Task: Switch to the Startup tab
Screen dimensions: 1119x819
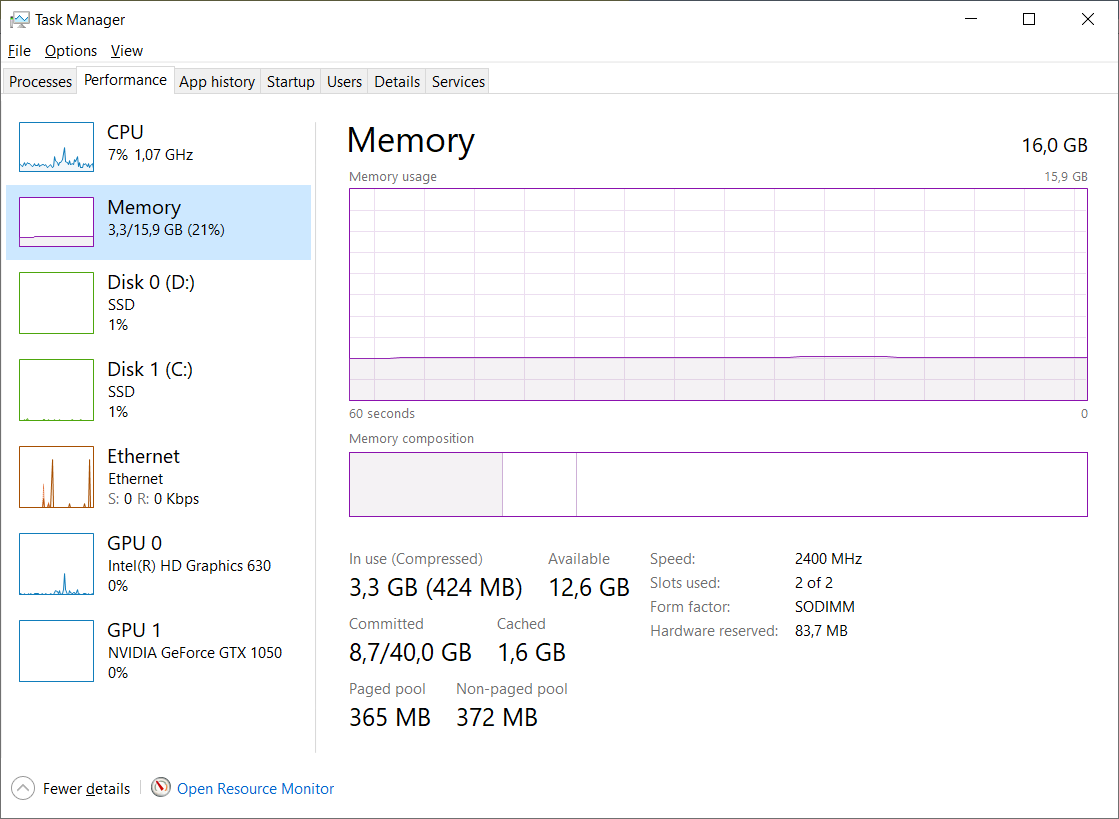Action: (x=290, y=81)
